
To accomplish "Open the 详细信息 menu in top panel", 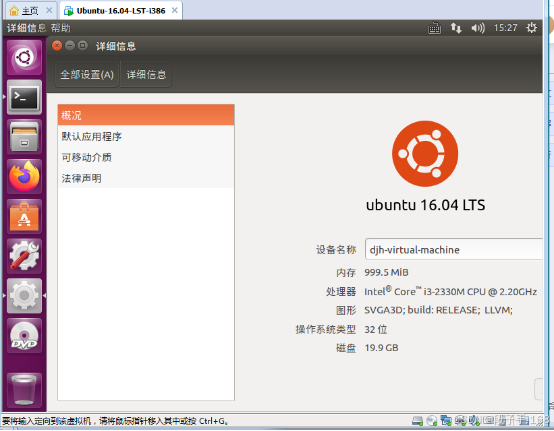I will (x=26, y=28).
